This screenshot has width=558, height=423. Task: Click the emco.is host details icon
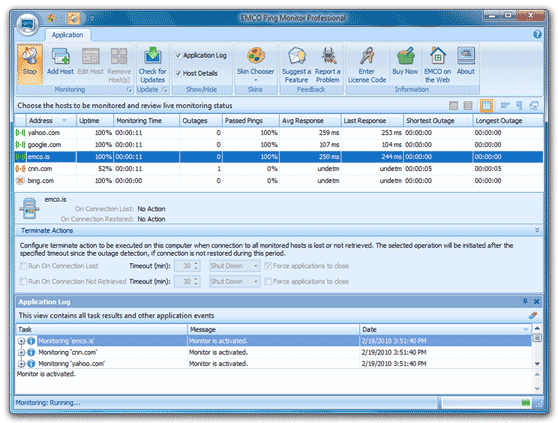(29, 208)
